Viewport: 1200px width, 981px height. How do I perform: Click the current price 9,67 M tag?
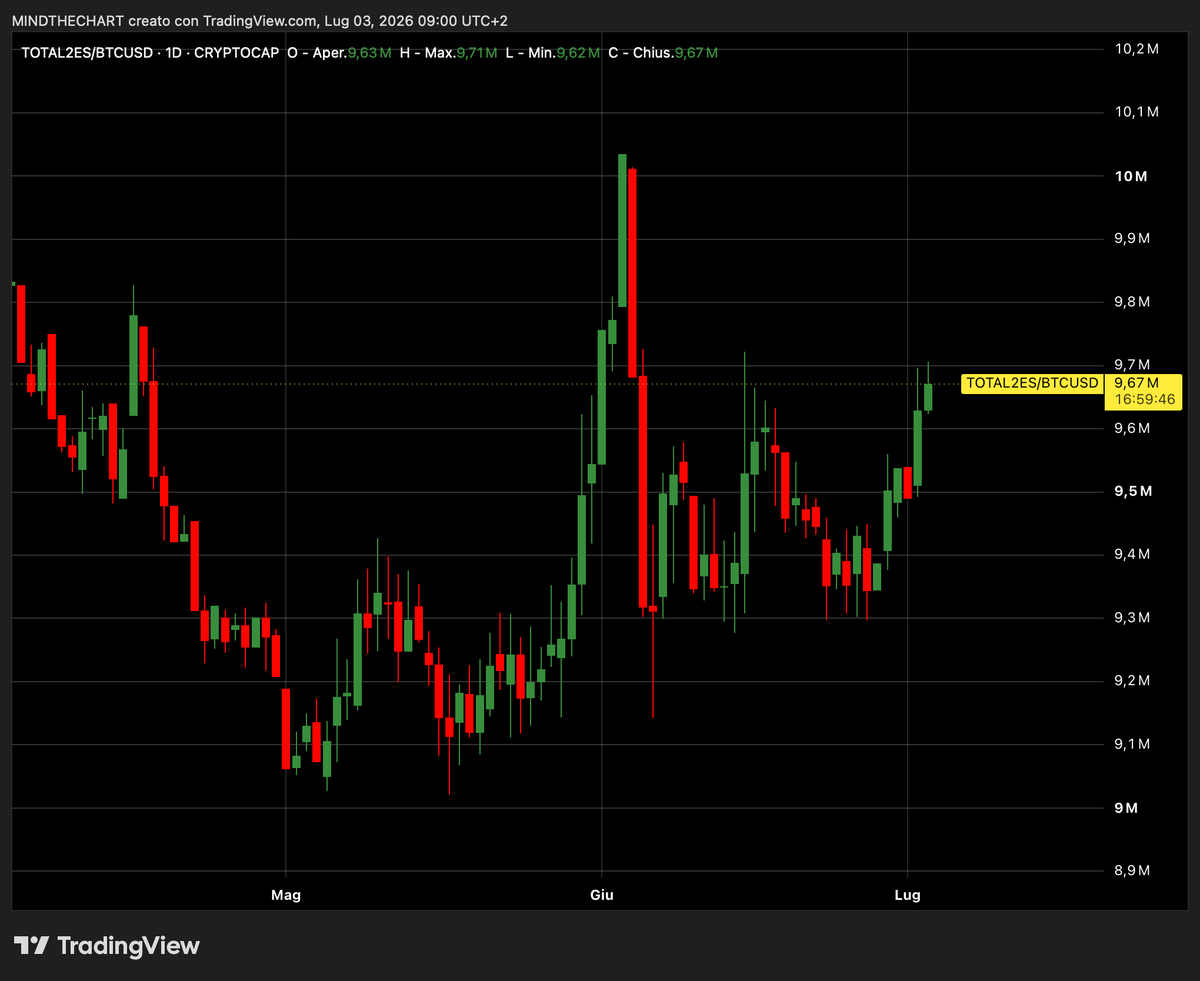[x=1136, y=383]
